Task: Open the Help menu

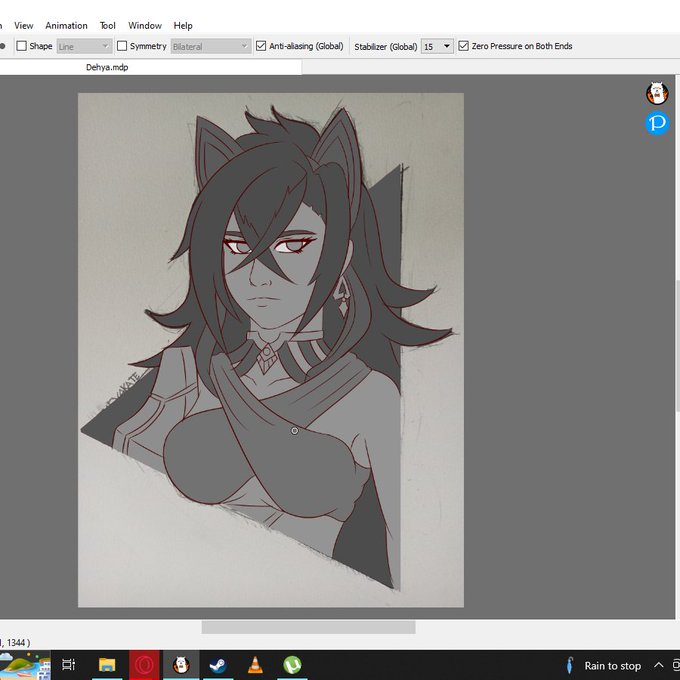Action: (x=183, y=26)
